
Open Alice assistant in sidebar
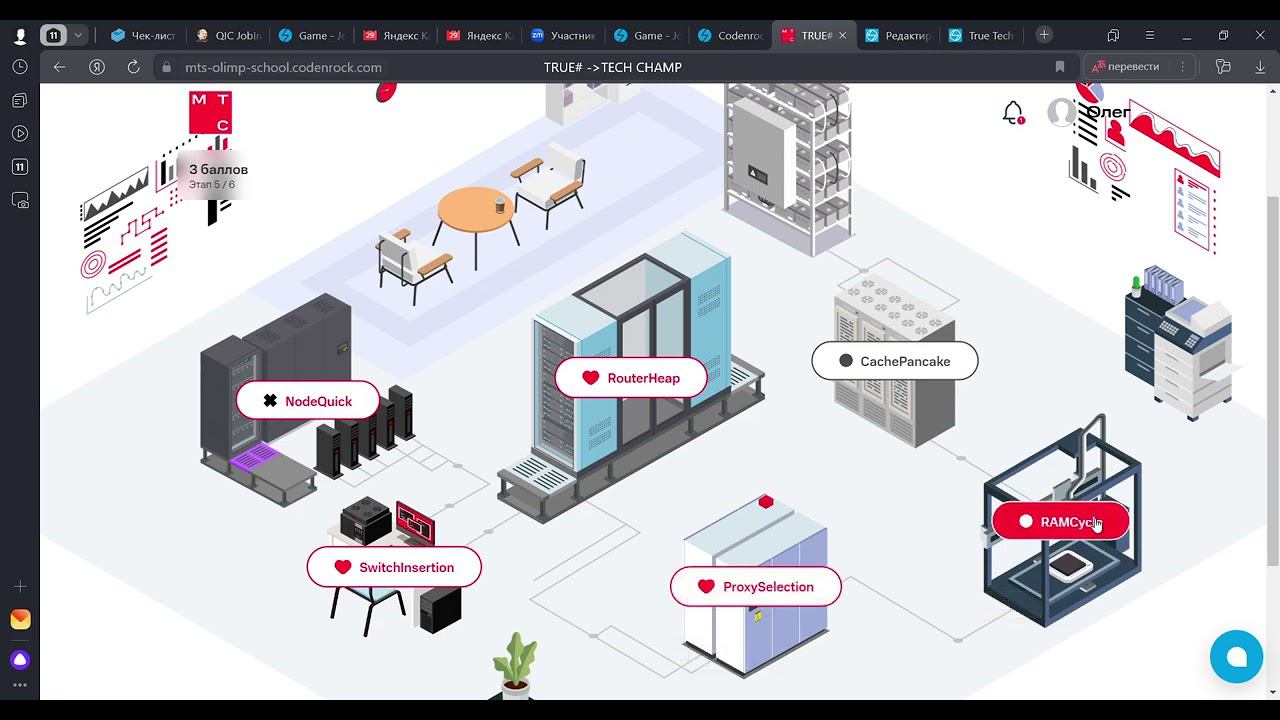coord(20,660)
